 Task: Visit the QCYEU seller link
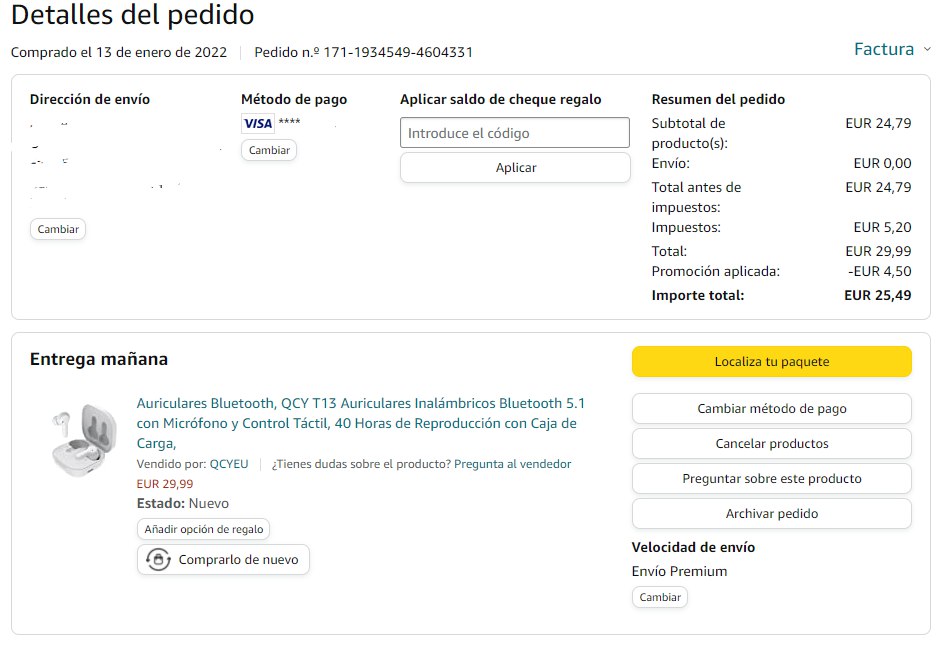point(229,464)
